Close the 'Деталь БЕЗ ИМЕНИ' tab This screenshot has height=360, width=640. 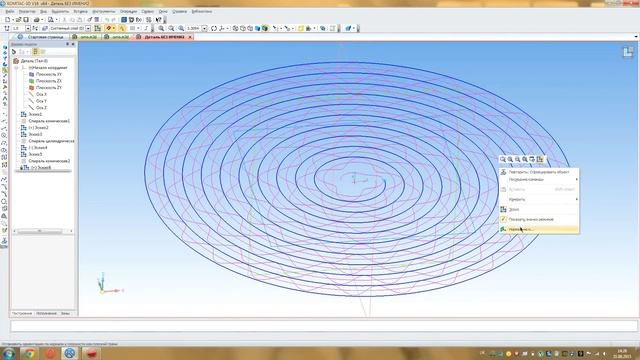[x=190, y=37]
